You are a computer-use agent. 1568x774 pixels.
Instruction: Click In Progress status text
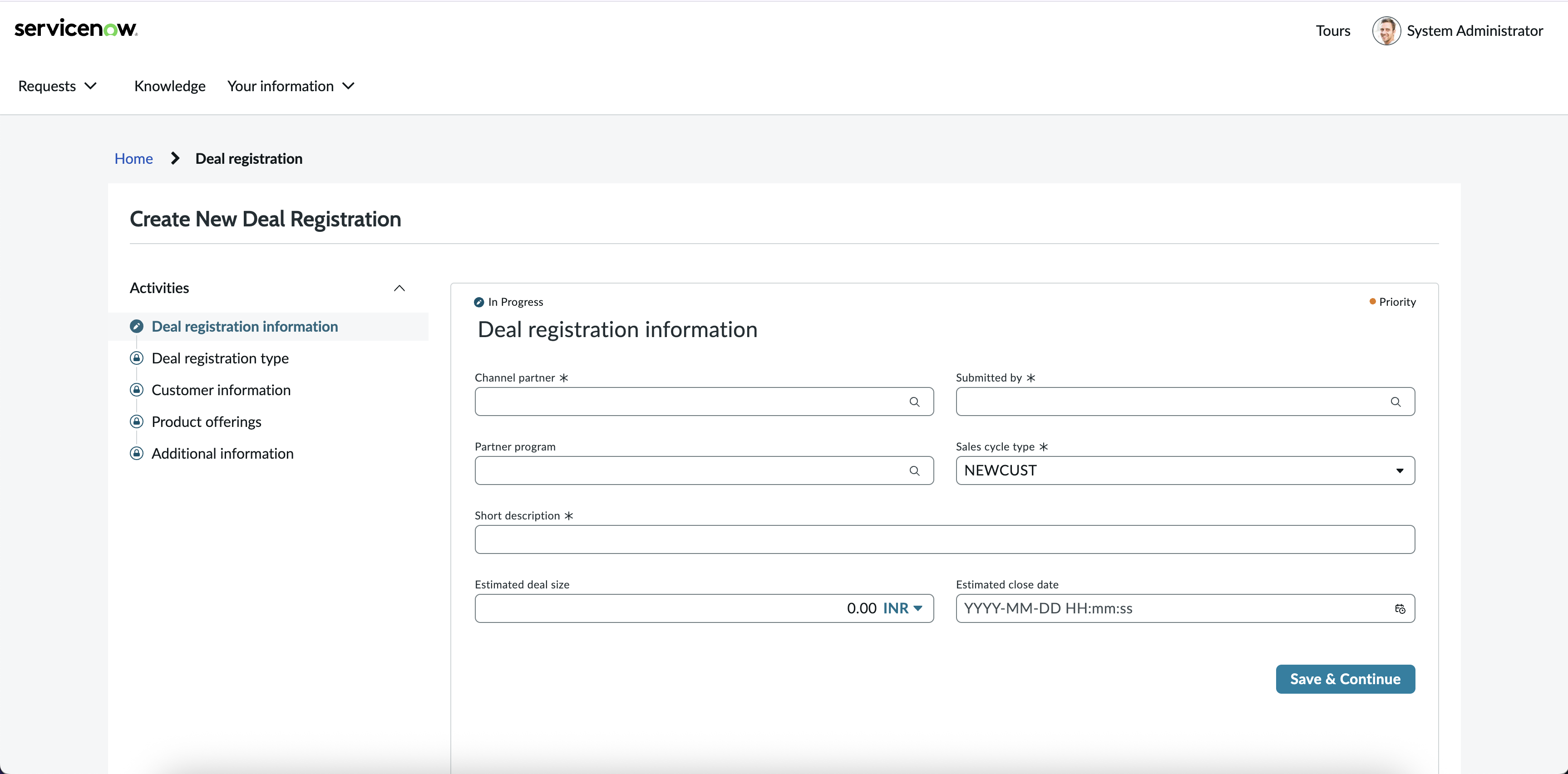[516, 302]
